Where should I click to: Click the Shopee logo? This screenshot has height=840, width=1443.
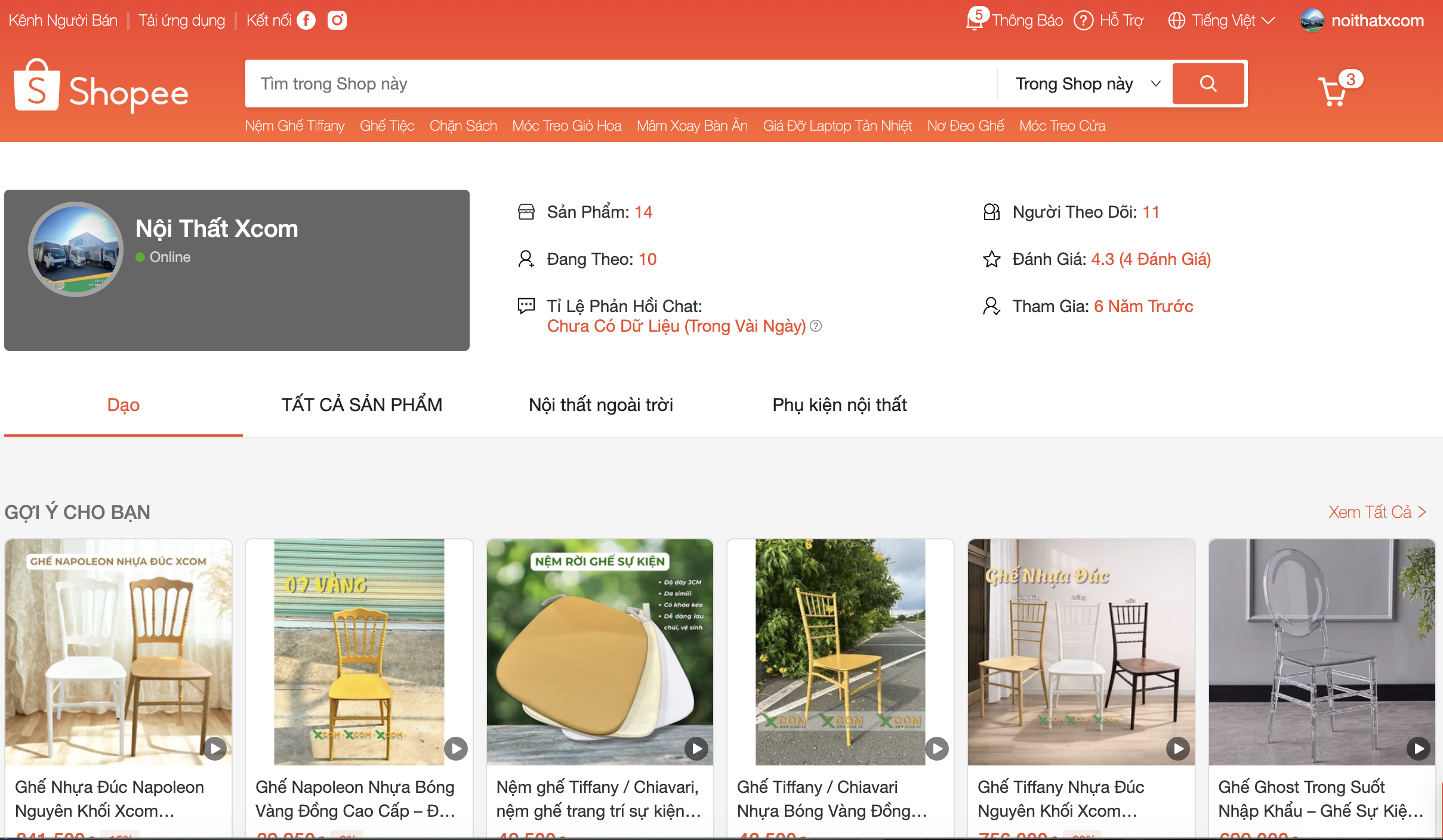tap(101, 88)
